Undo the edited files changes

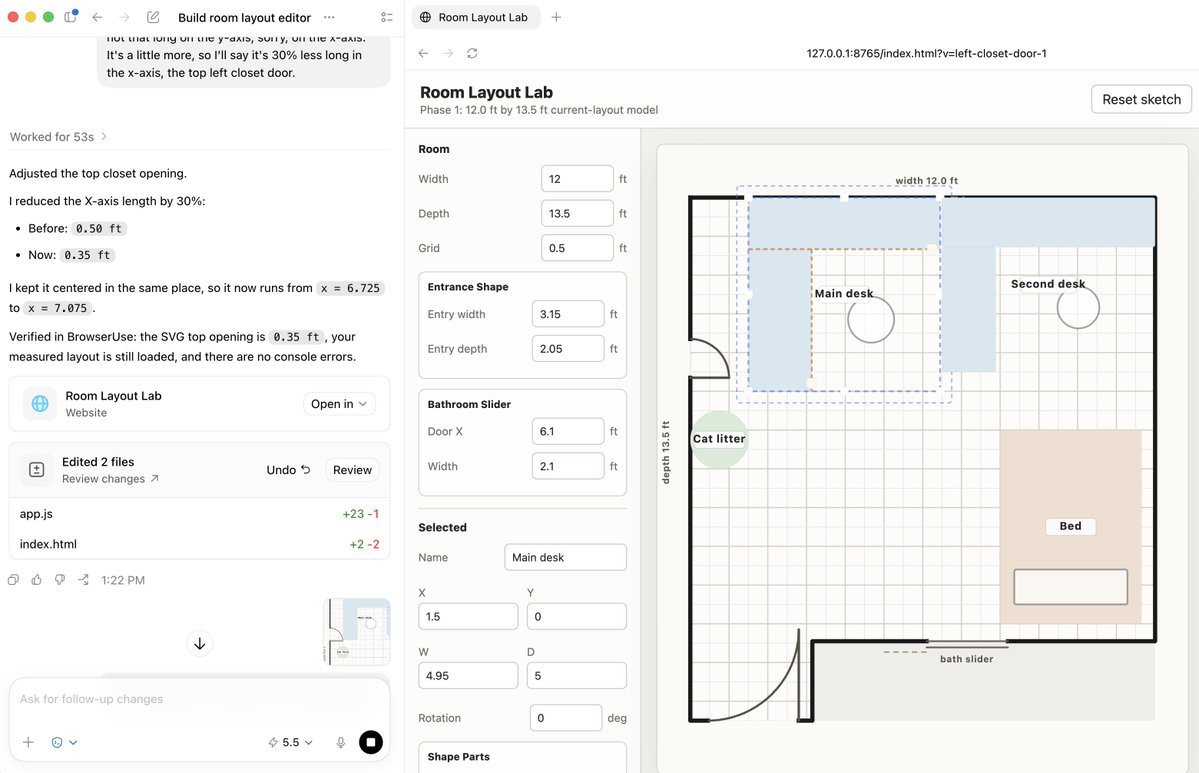click(x=288, y=469)
